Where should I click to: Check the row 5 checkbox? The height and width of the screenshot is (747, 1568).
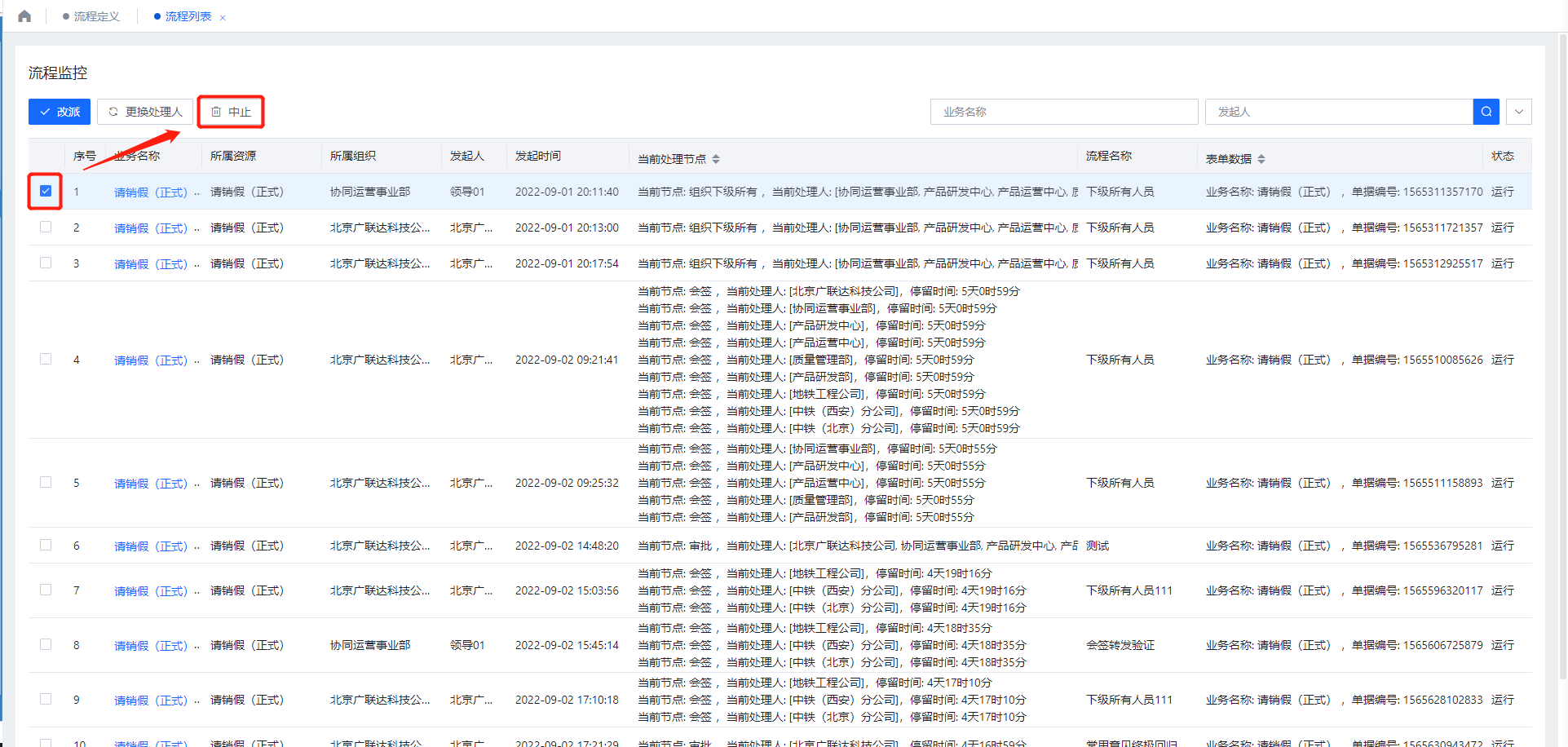click(46, 482)
